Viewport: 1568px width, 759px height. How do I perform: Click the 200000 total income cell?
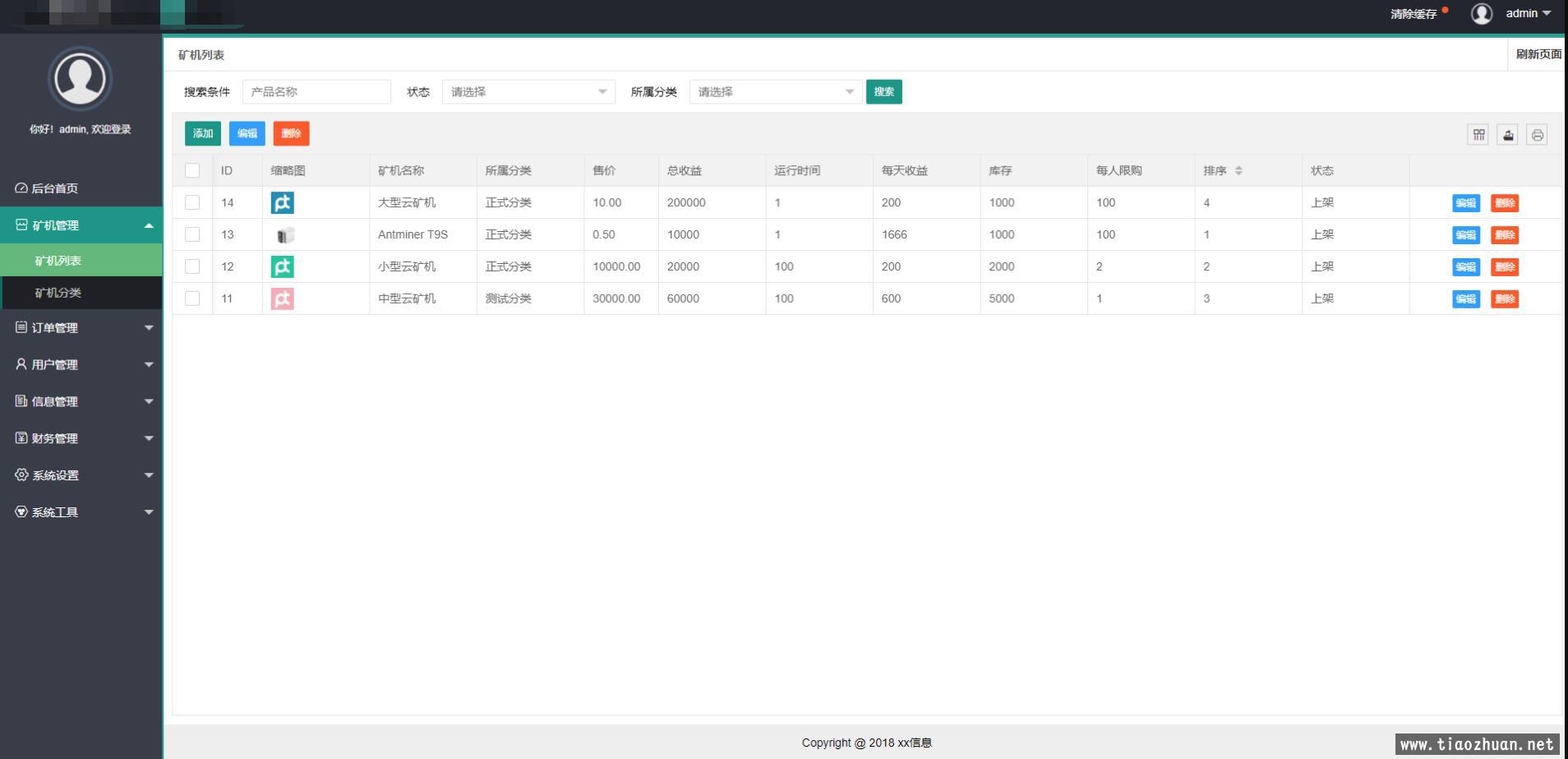click(x=712, y=202)
